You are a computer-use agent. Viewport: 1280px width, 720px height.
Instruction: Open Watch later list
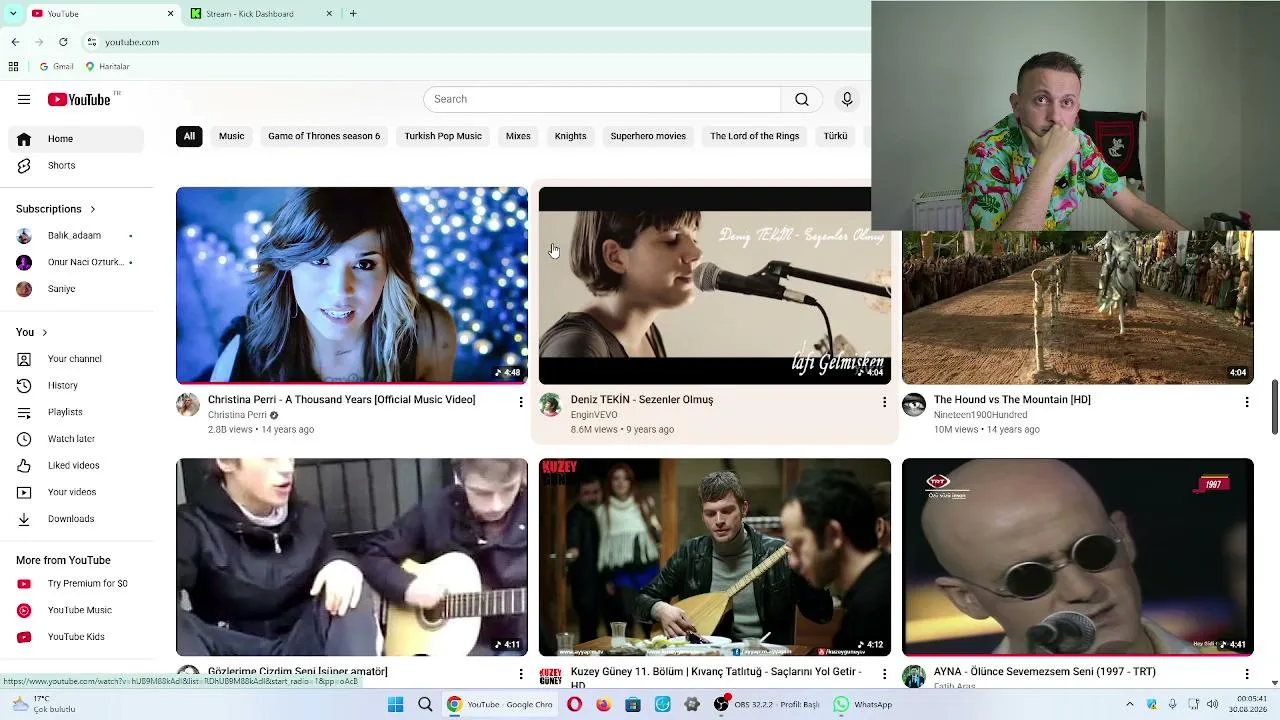click(76, 439)
